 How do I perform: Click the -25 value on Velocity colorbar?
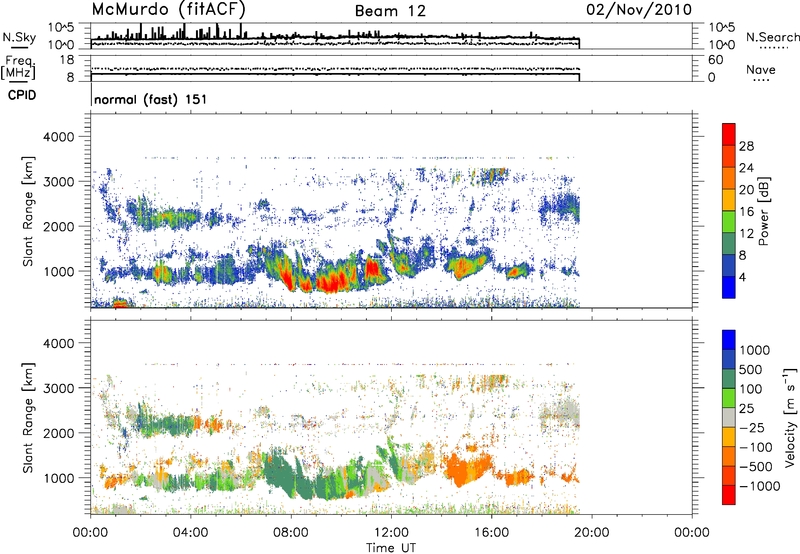(x=752, y=427)
